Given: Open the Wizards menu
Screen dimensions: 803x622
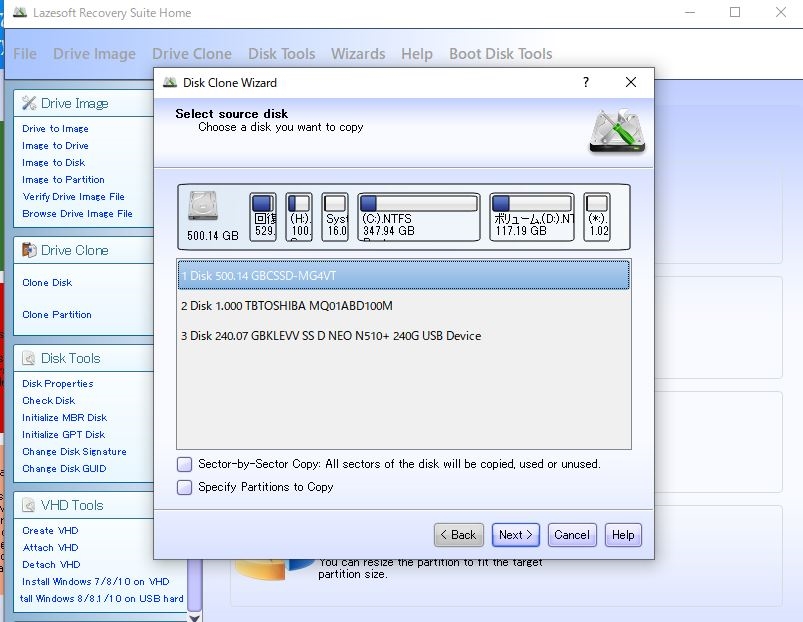Looking at the screenshot, I should tap(358, 54).
